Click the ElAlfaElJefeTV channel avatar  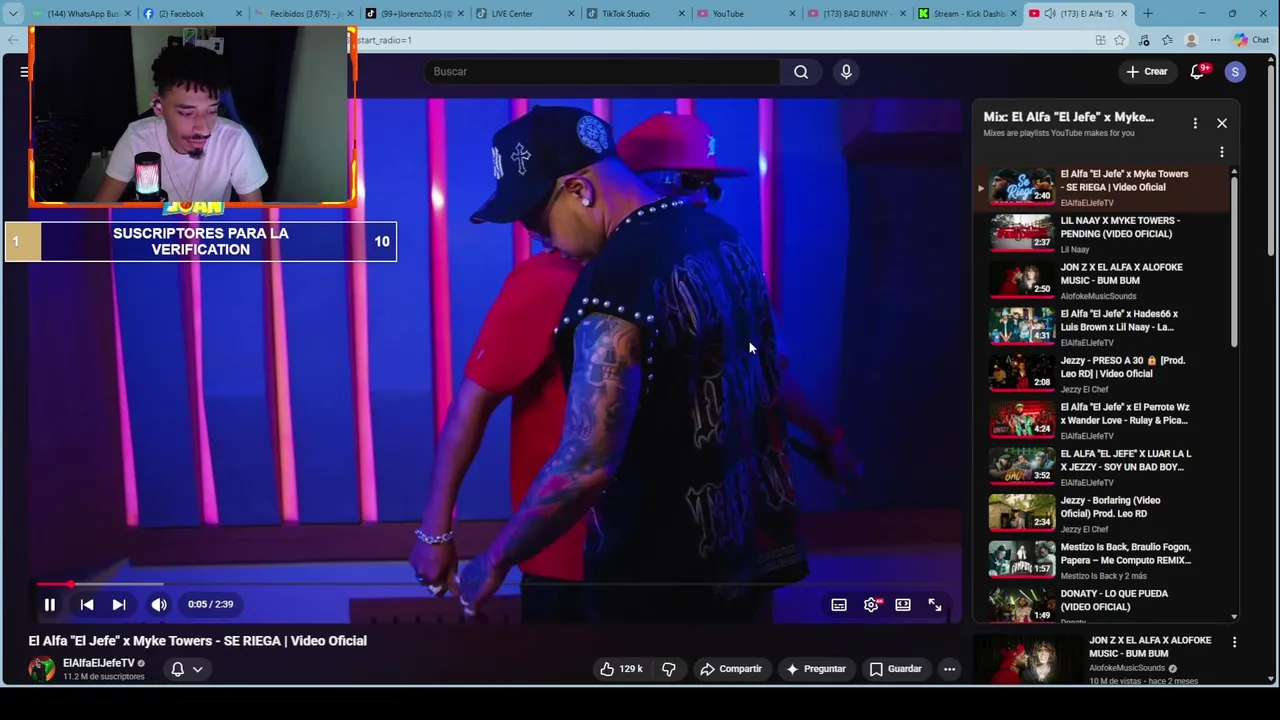[x=42, y=669]
